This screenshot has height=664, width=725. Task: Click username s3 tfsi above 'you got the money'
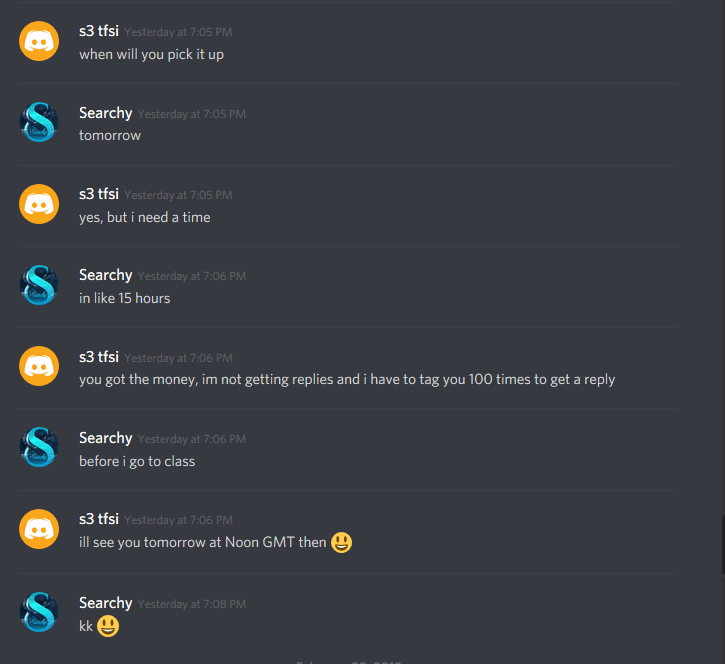coord(99,357)
